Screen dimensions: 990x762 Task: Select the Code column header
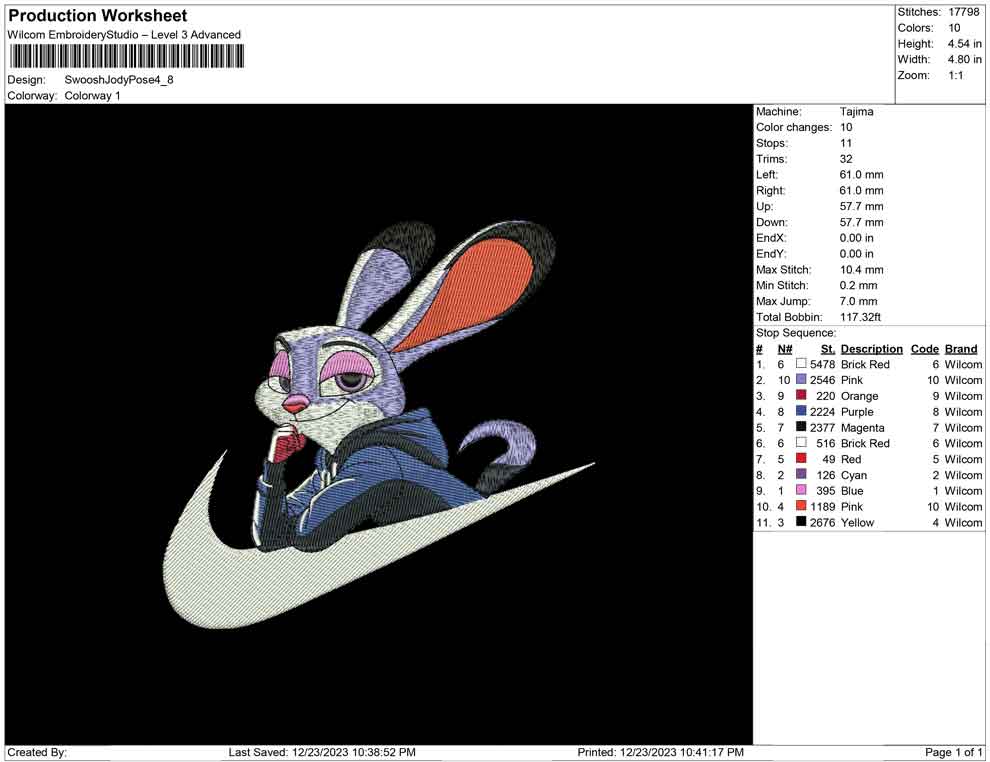(x=924, y=349)
